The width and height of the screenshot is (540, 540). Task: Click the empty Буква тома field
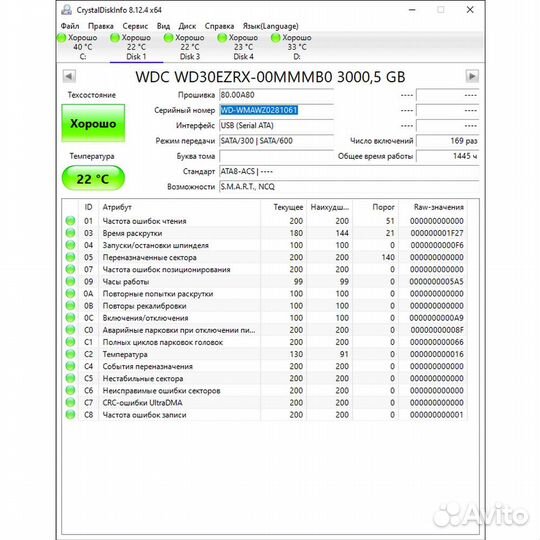click(277, 156)
